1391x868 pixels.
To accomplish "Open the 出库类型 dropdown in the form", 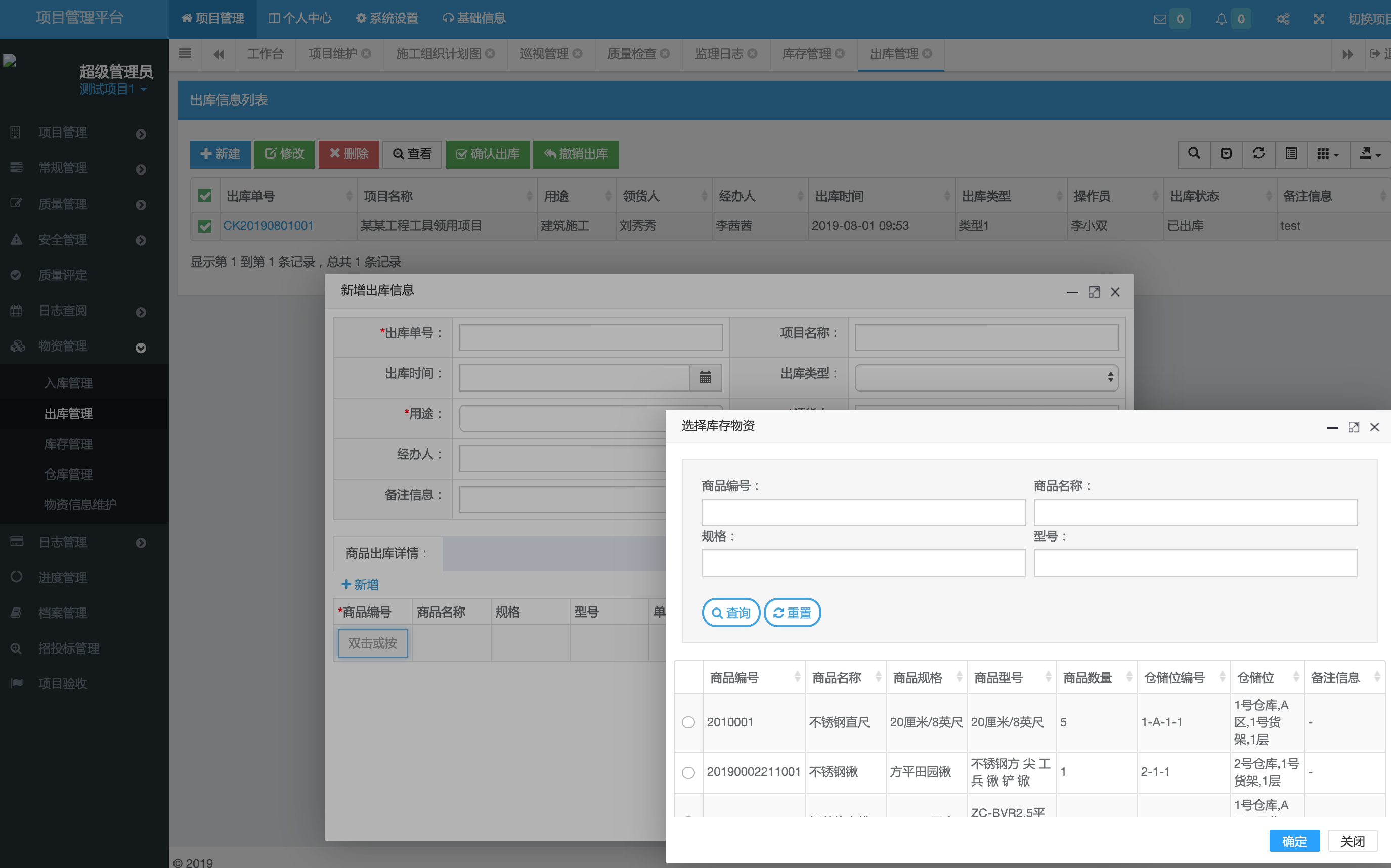I will click(x=986, y=378).
